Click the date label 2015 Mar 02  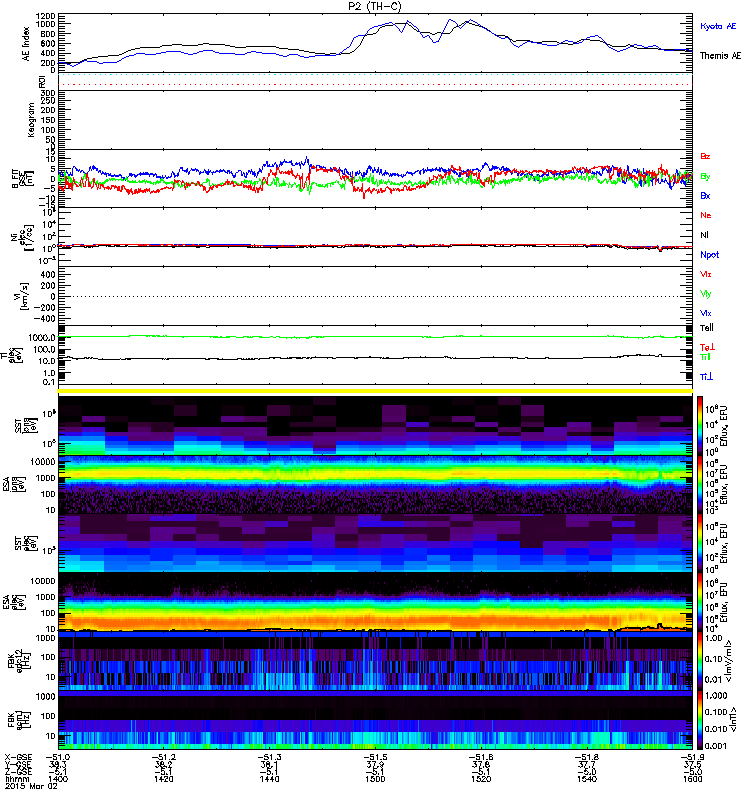(x=31, y=786)
